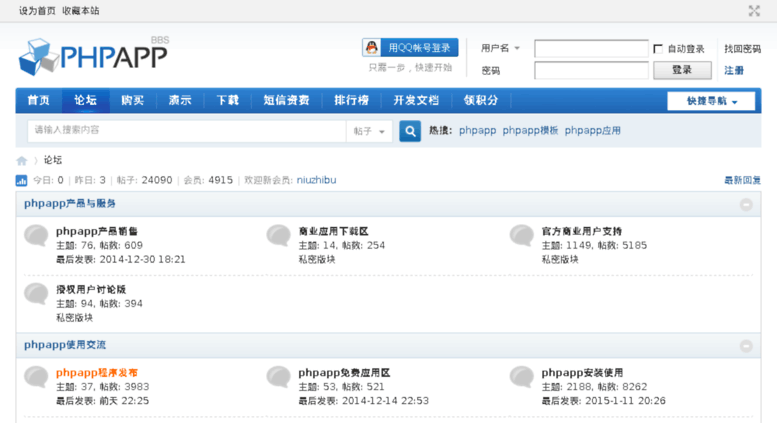
Task: Click speech bubble icon for phpapp免费应用区
Action: coord(278,377)
